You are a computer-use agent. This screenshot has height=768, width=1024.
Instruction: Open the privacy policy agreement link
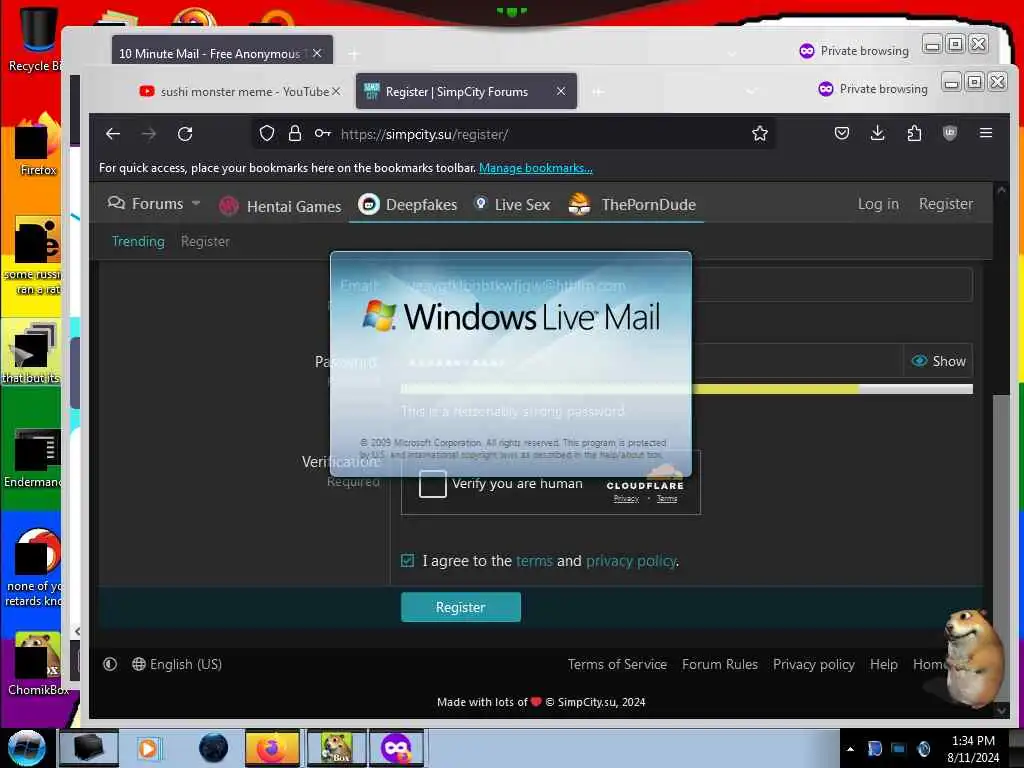pyautogui.click(x=630, y=560)
